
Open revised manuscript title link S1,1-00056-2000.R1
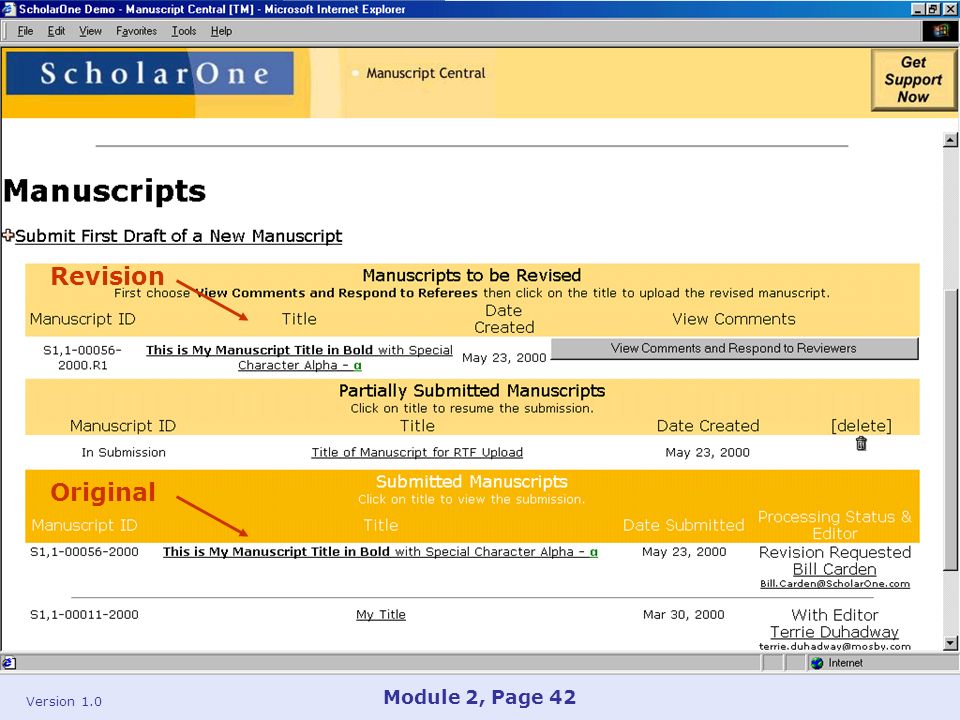point(299,358)
